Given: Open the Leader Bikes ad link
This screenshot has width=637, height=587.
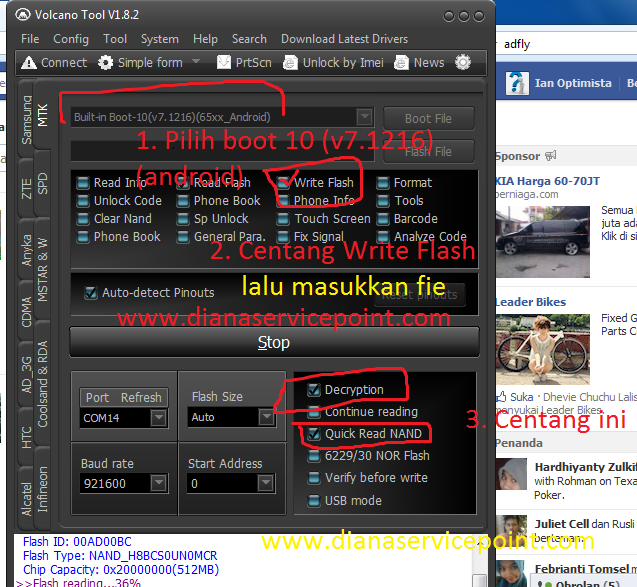Looking at the screenshot, I should [531, 302].
